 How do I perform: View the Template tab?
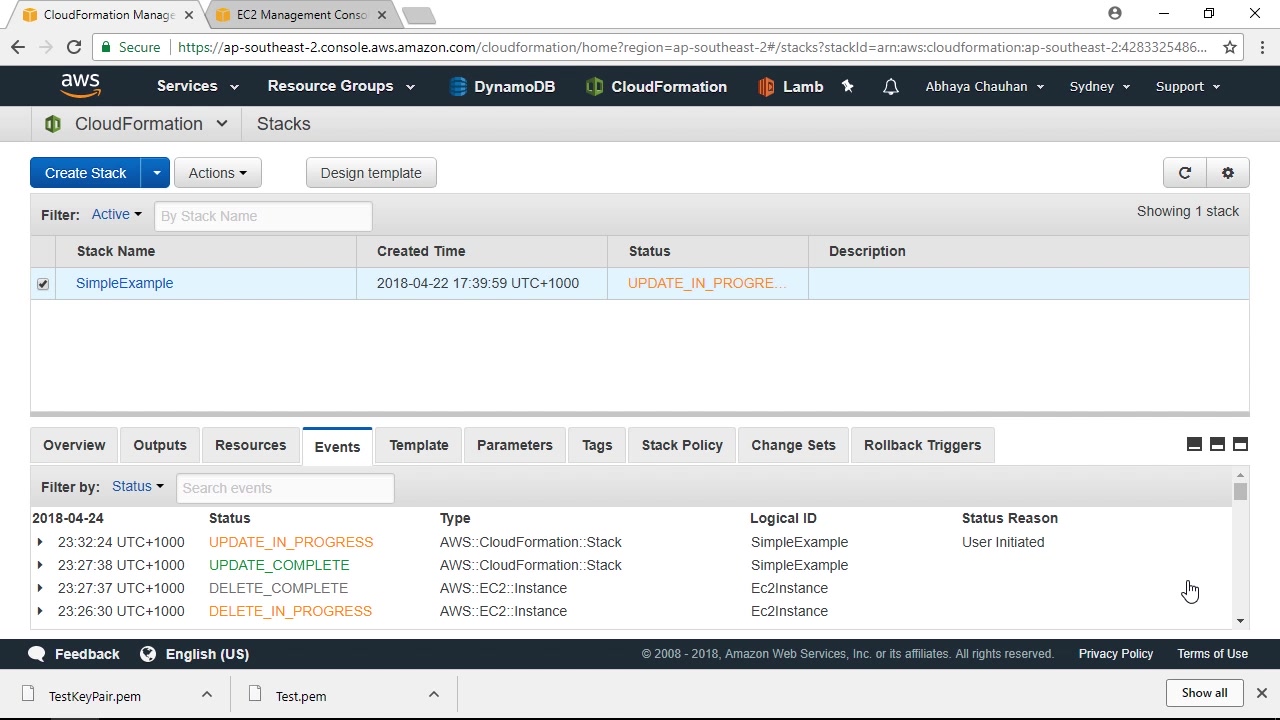pos(419,445)
